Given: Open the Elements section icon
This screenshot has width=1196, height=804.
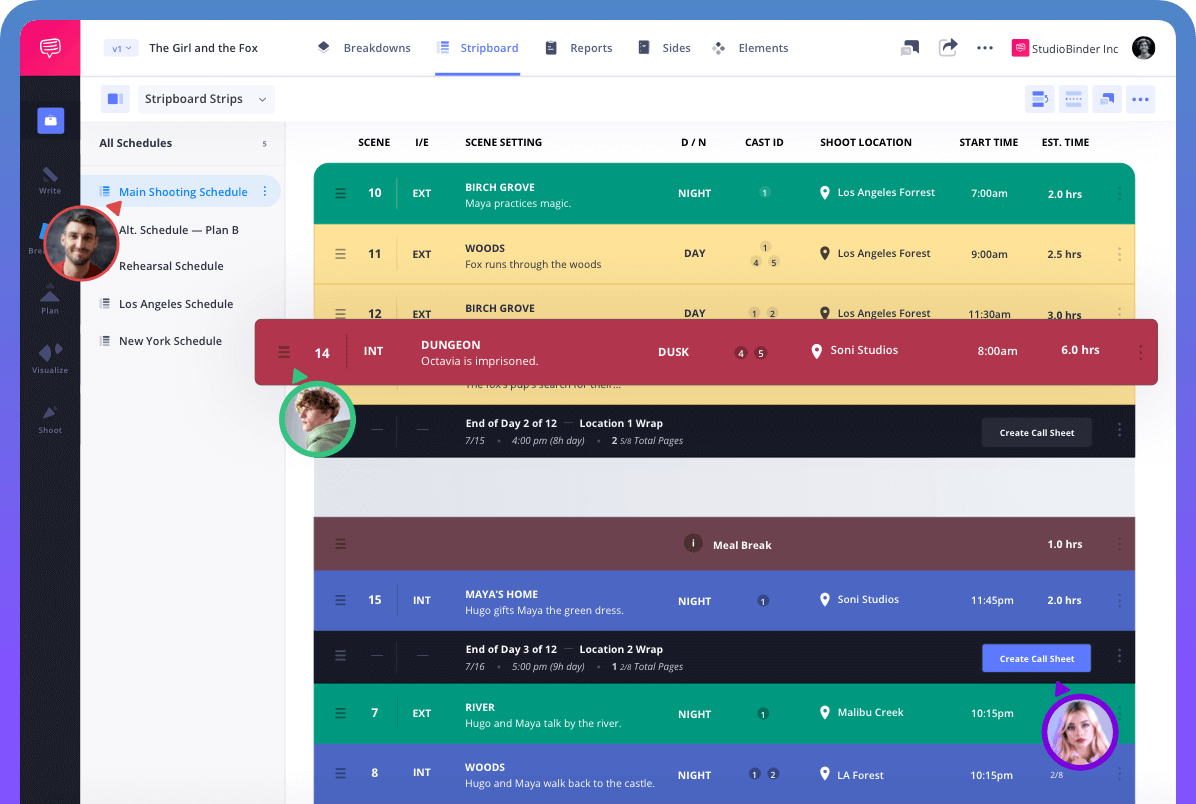Looking at the screenshot, I should [x=718, y=47].
